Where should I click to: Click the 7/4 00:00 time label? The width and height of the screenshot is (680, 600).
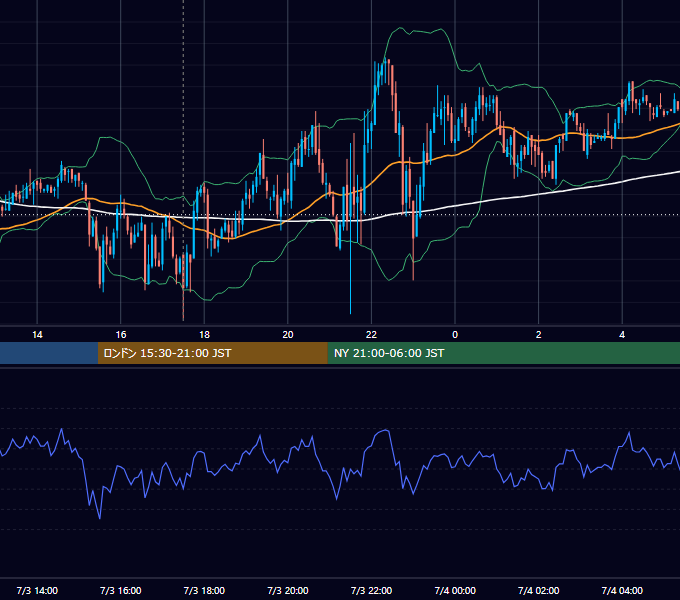(x=455, y=590)
